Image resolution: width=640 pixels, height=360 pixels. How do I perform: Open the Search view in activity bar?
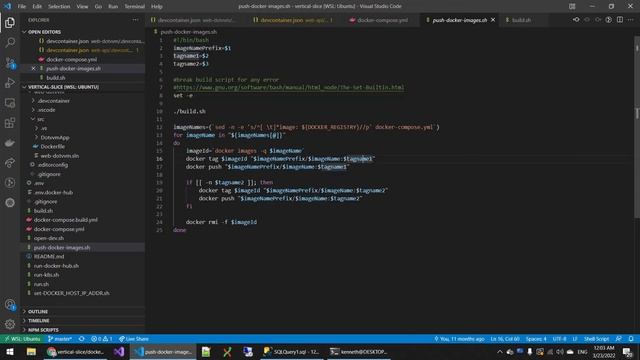coord(10,42)
